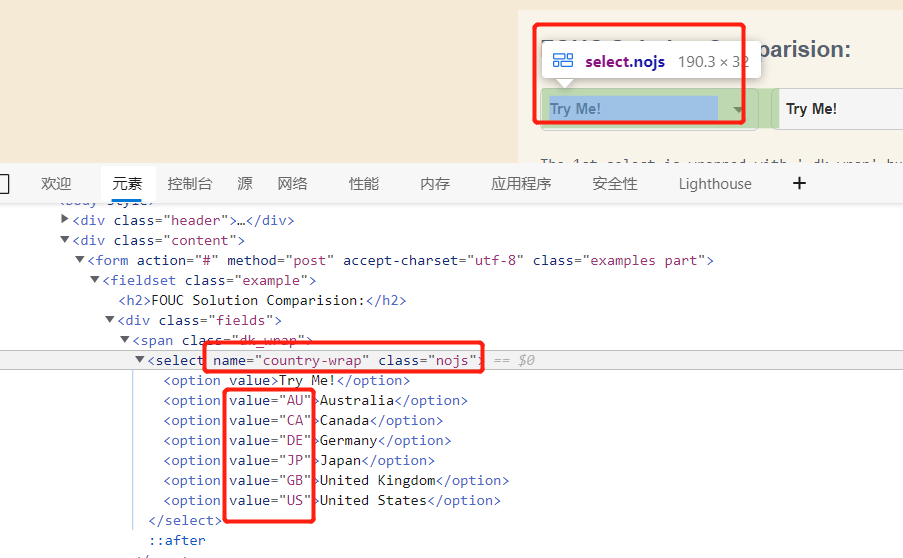Select the option value="DE" Germany line
Viewport: 903px width, 558px height.
pyautogui.click(x=308, y=441)
